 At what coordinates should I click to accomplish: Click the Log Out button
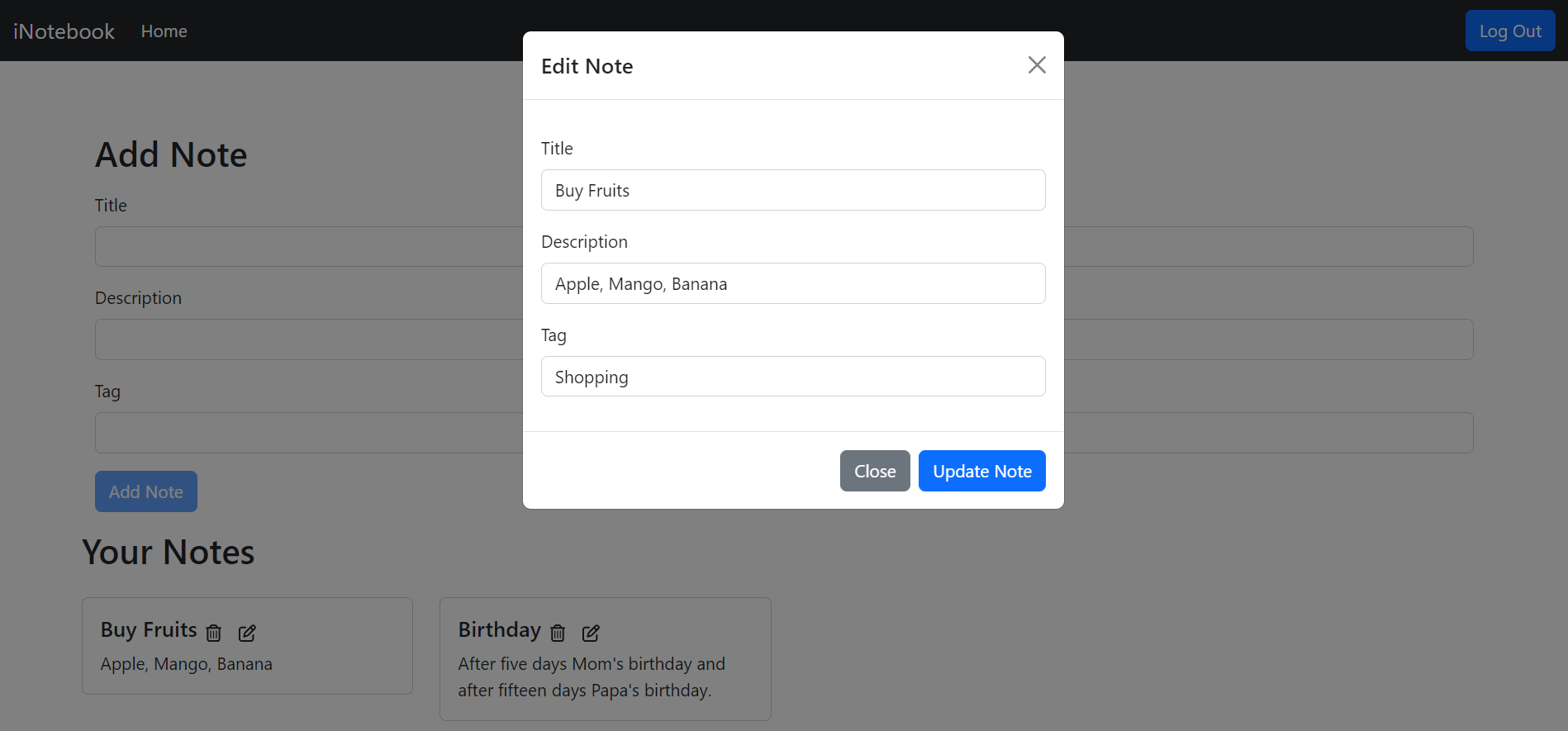tap(1509, 30)
